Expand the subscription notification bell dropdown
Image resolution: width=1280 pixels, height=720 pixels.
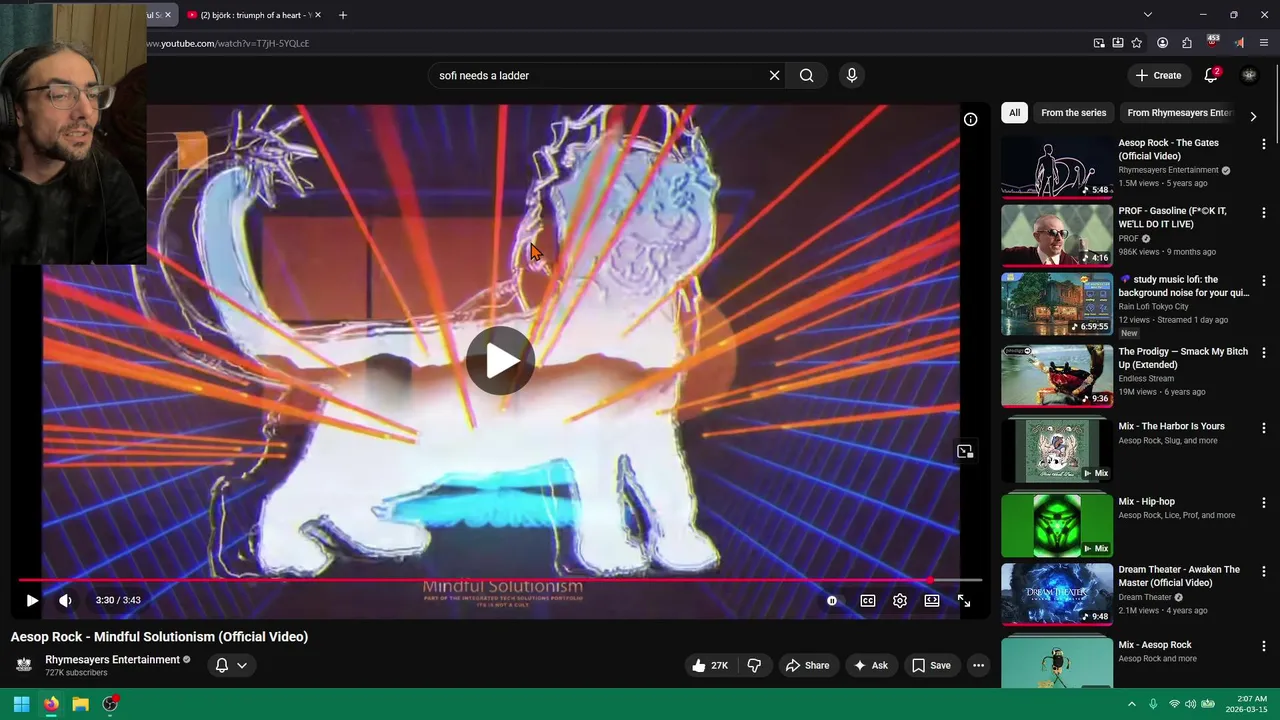(x=232, y=665)
